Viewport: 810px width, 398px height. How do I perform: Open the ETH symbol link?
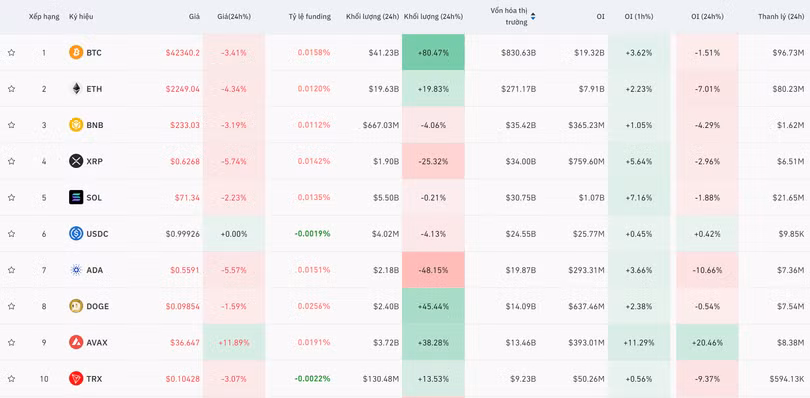point(94,89)
